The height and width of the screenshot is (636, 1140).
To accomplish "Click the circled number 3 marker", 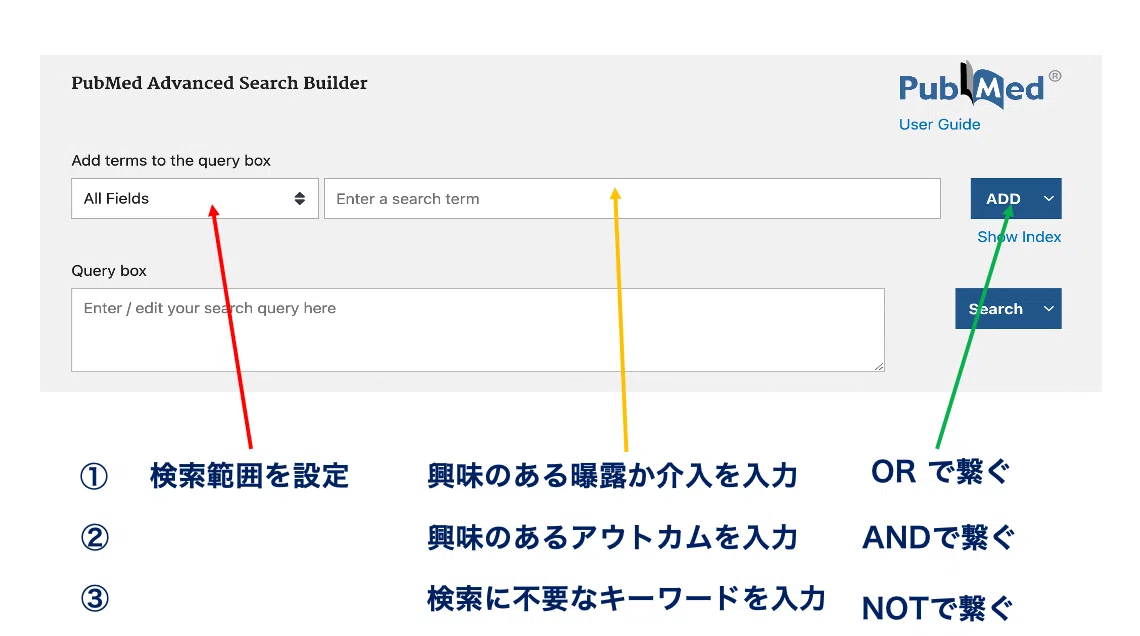I will pyautogui.click(x=94, y=599).
